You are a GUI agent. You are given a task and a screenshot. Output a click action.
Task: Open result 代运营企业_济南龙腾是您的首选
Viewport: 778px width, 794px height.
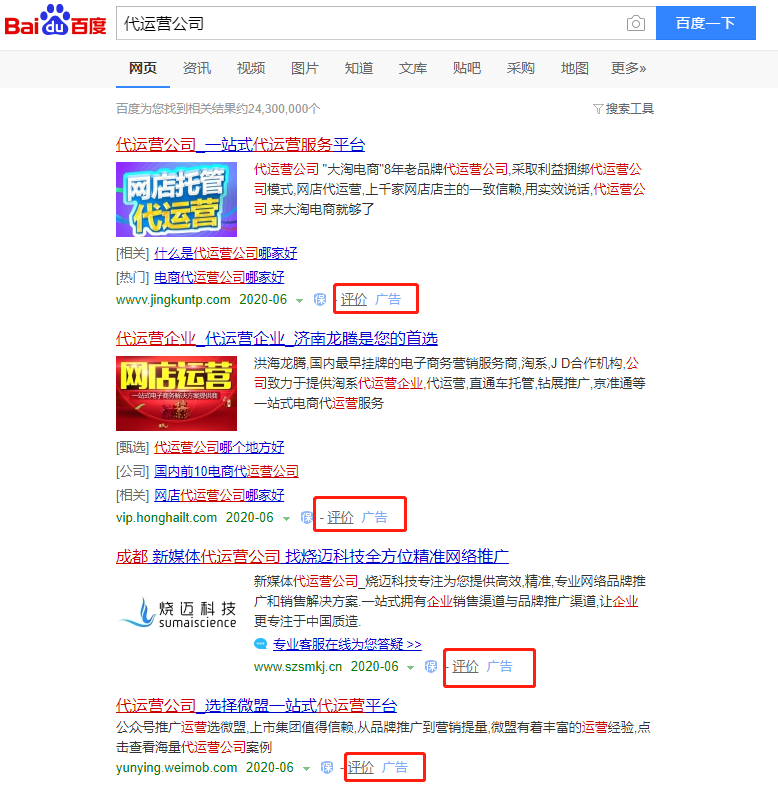(x=277, y=339)
